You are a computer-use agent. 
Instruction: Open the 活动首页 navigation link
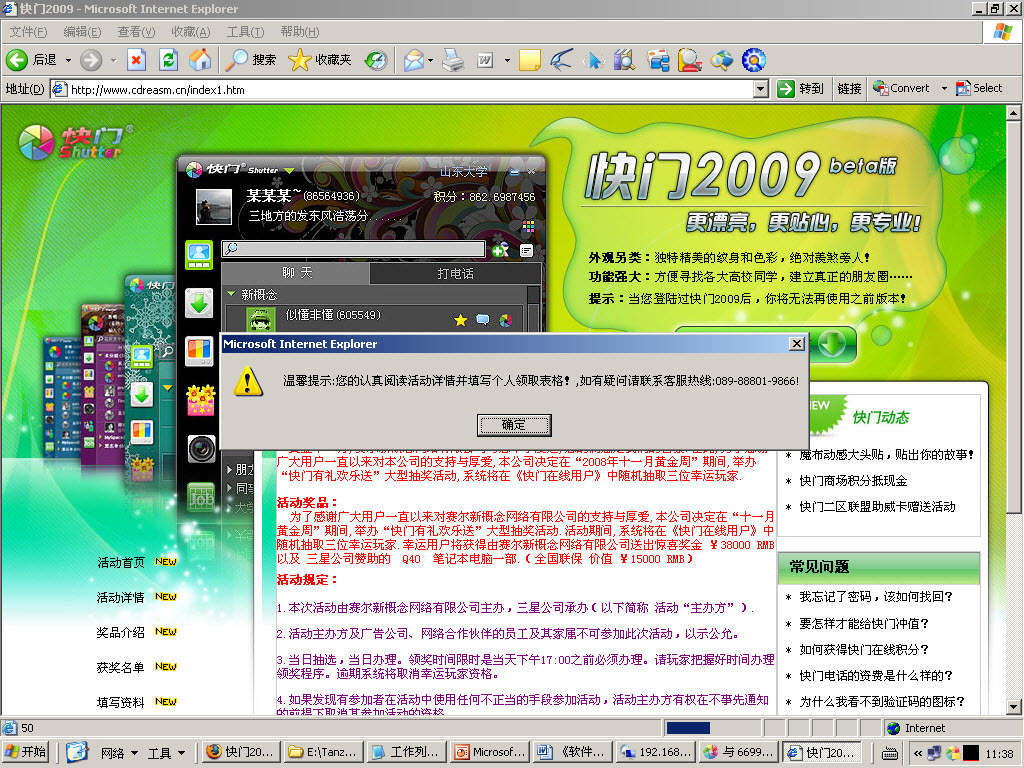[121, 562]
